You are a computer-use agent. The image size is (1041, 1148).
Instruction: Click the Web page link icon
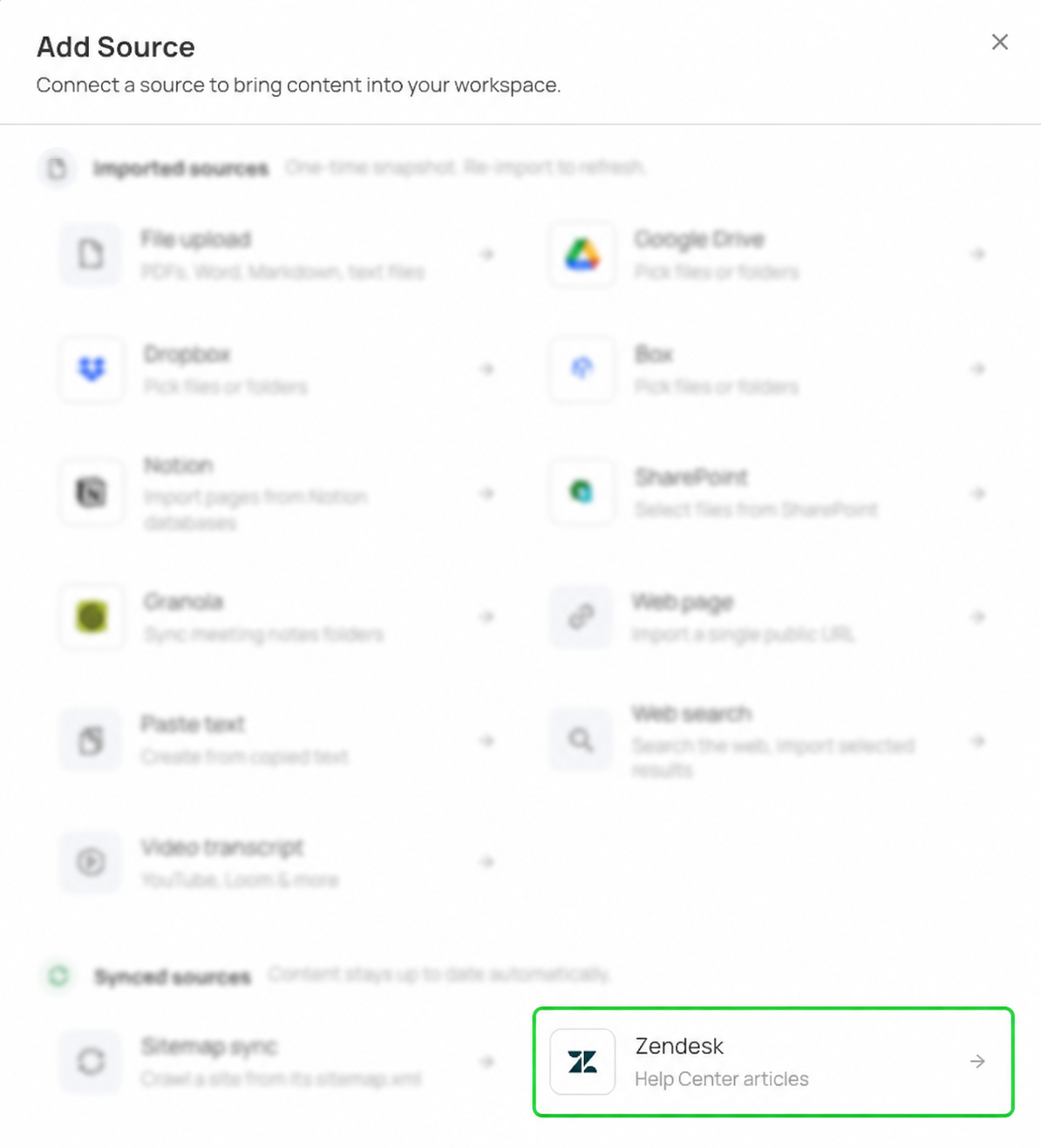pyautogui.click(x=582, y=617)
